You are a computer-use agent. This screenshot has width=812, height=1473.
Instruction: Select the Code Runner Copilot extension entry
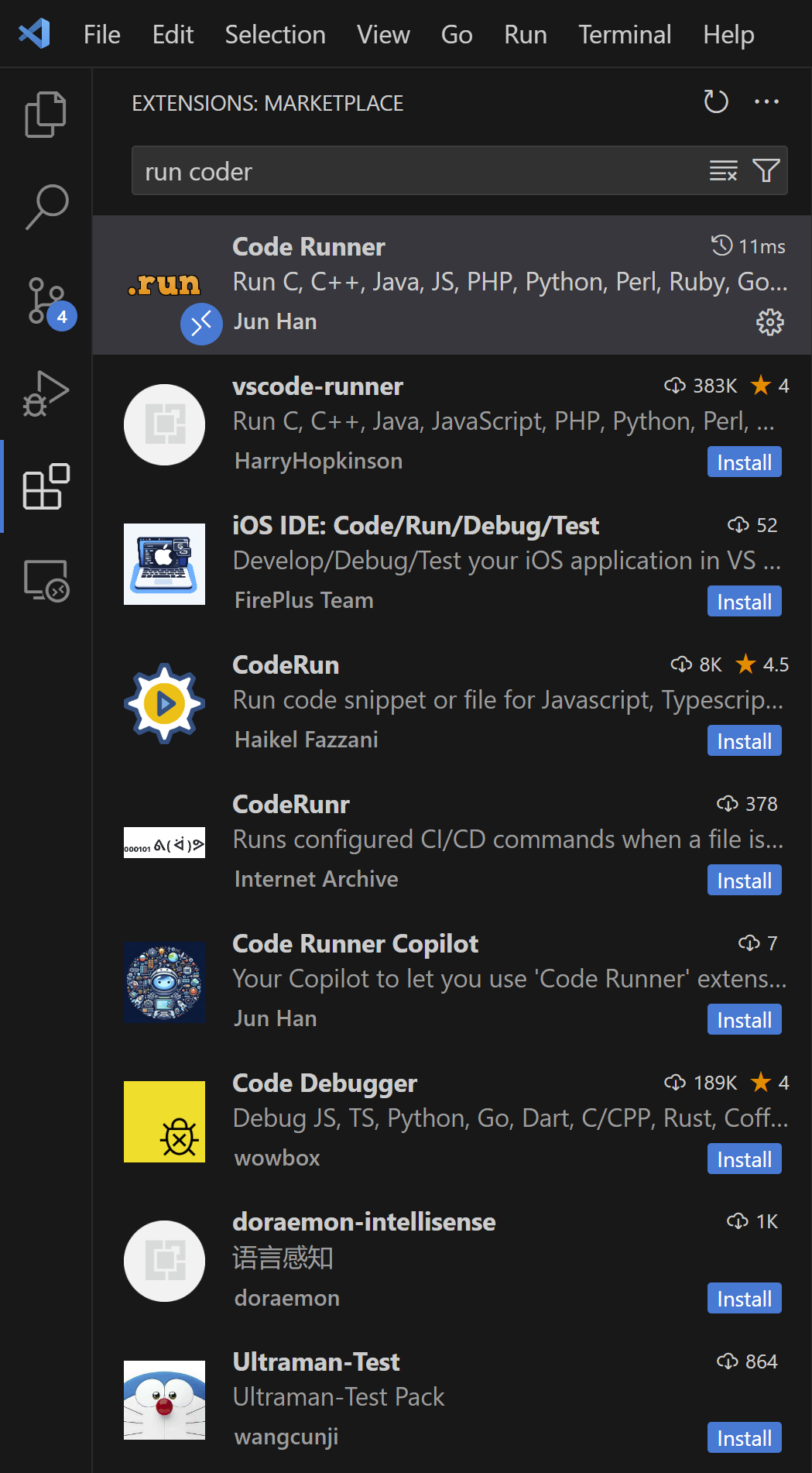click(464, 980)
